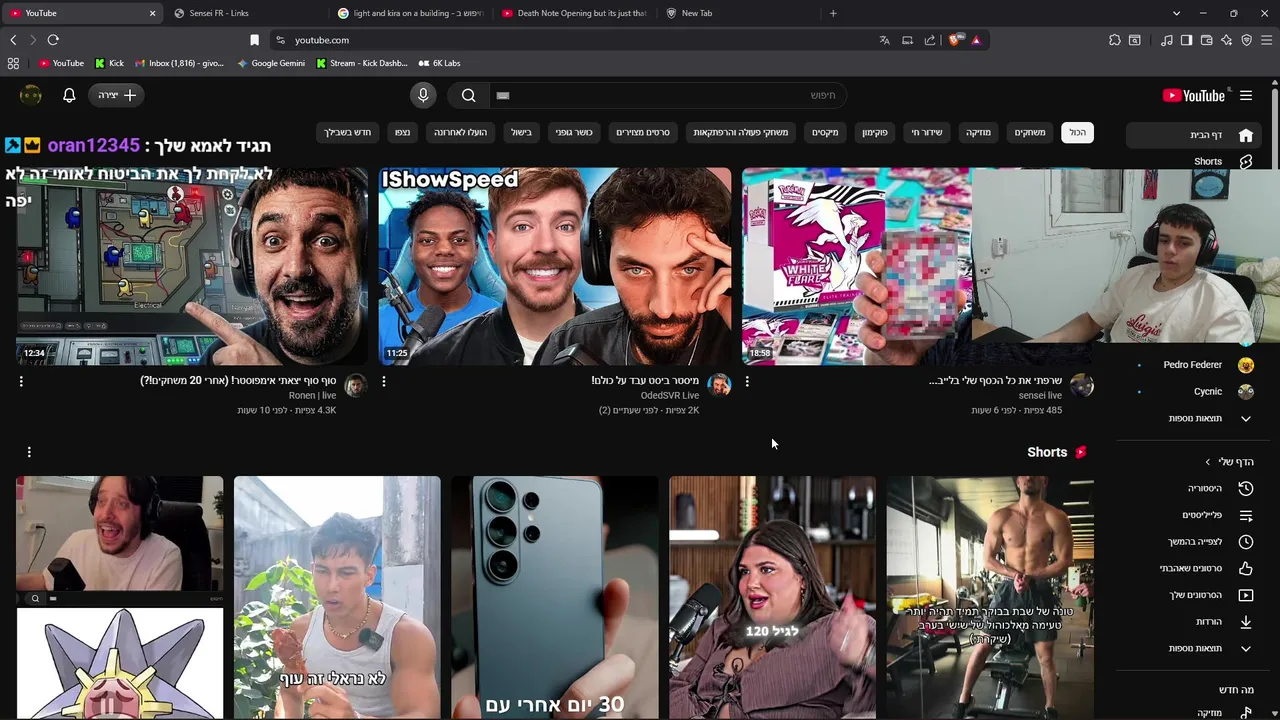Open the IShowSpeed MrBeast video thumbnail
The height and width of the screenshot is (720, 1280).
click(x=555, y=266)
